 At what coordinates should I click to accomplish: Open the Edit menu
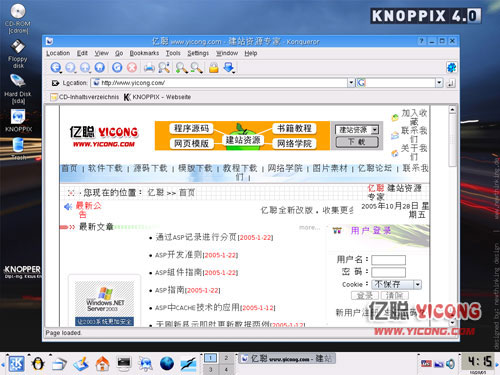click(x=82, y=53)
